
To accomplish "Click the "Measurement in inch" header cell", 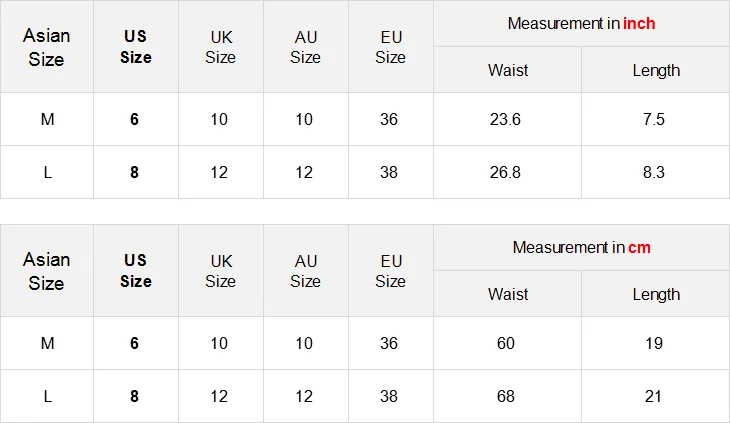I will tap(581, 23).
